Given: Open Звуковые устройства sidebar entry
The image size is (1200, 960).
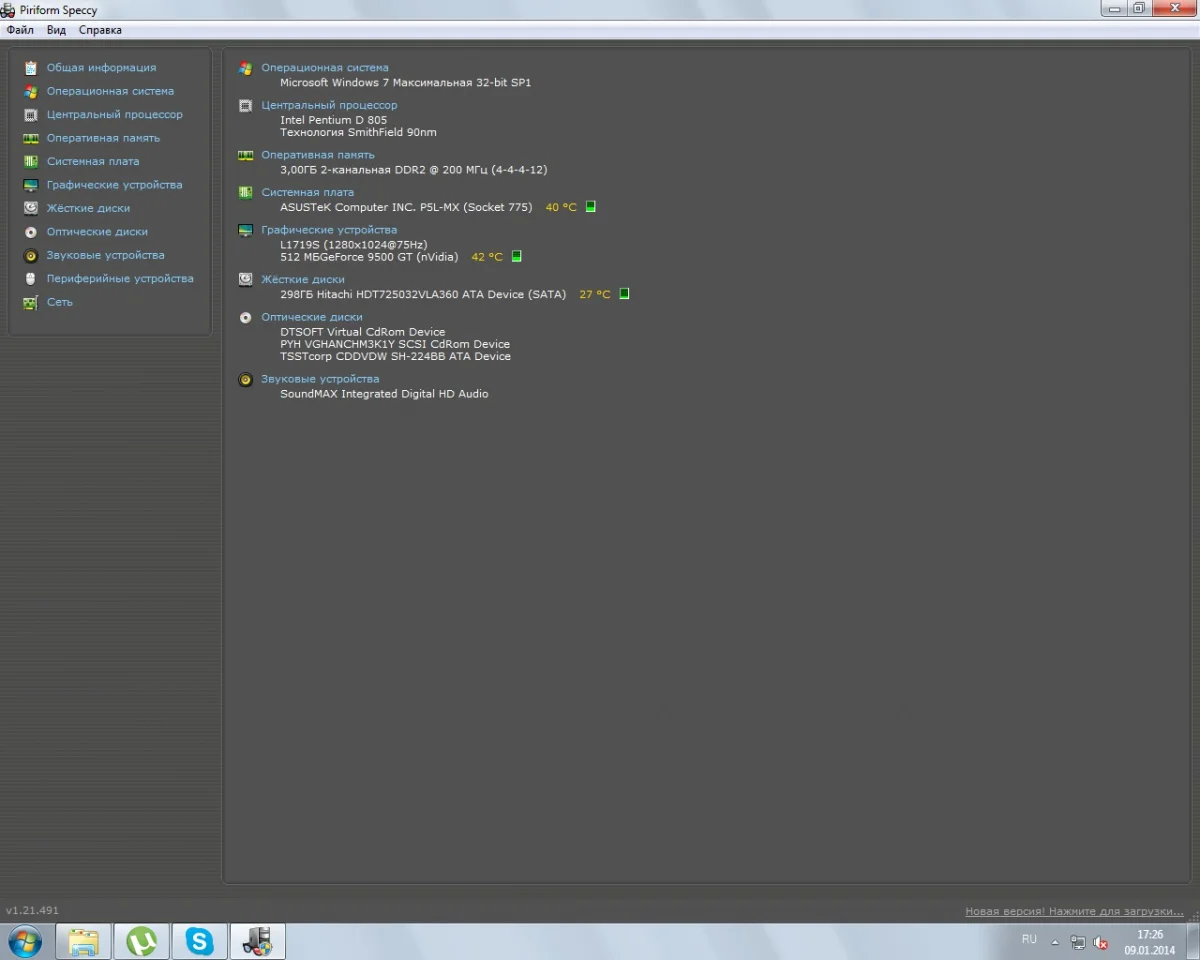Looking at the screenshot, I should click(x=105, y=255).
